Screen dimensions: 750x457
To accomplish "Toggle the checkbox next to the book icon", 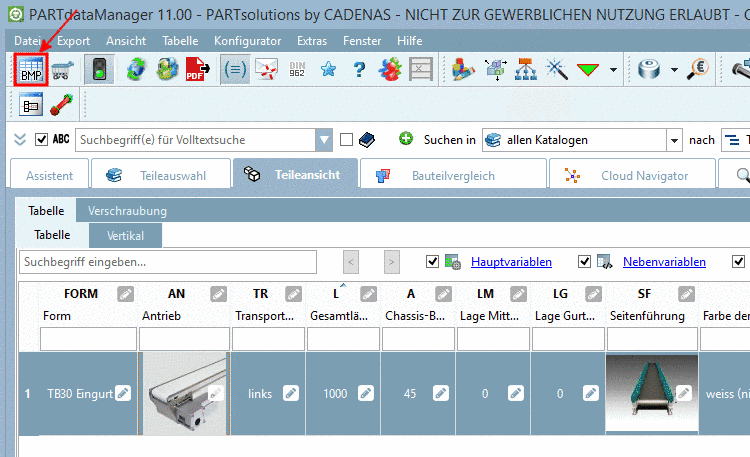I will pyautogui.click(x=346, y=139).
